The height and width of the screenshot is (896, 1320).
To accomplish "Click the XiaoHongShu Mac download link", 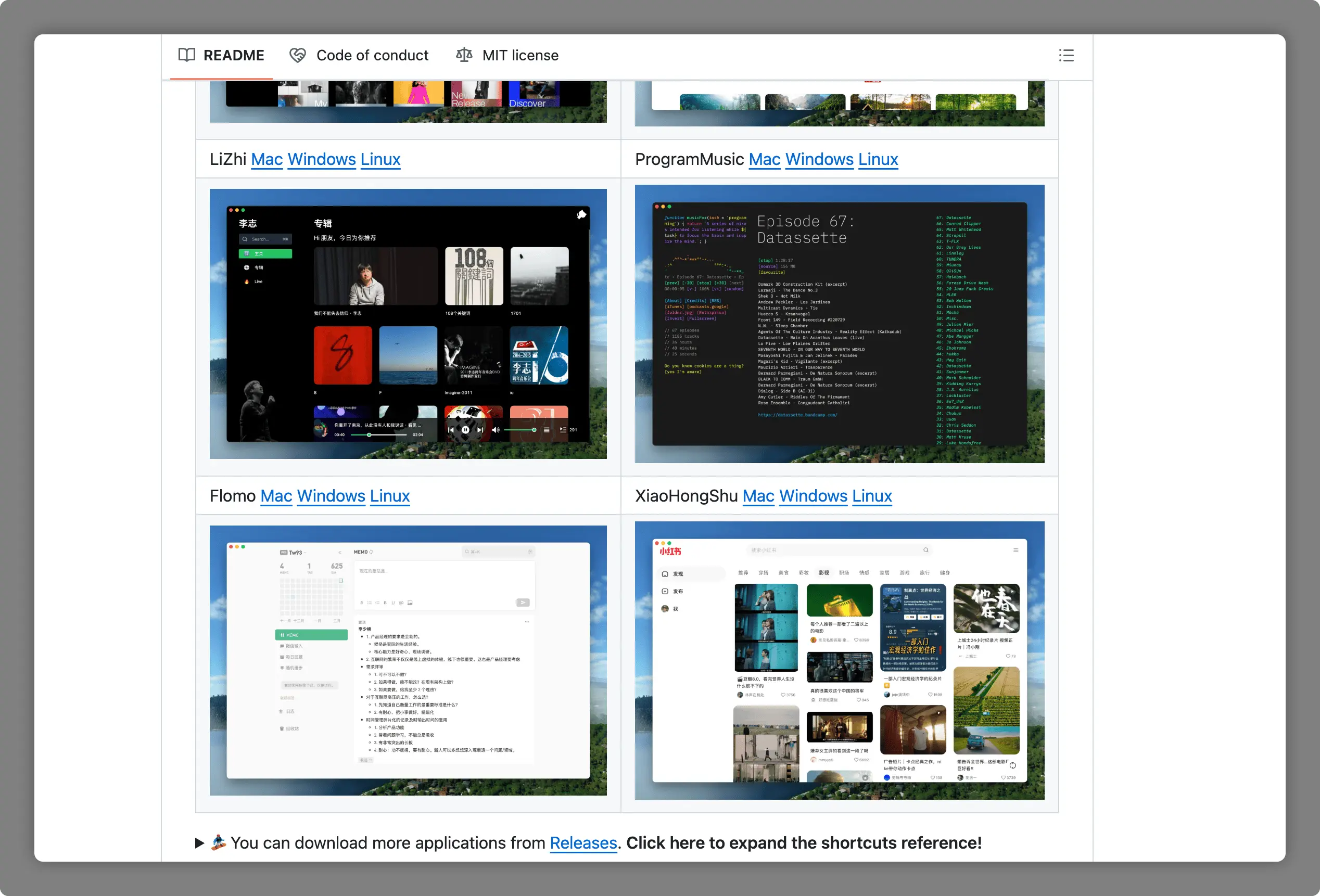I will pyautogui.click(x=759, y=496).
